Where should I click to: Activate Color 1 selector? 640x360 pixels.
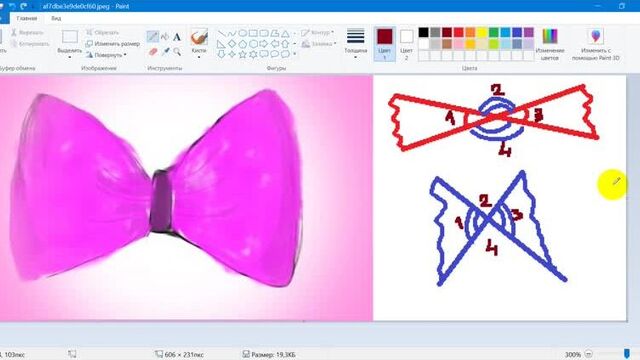(384, 44)
